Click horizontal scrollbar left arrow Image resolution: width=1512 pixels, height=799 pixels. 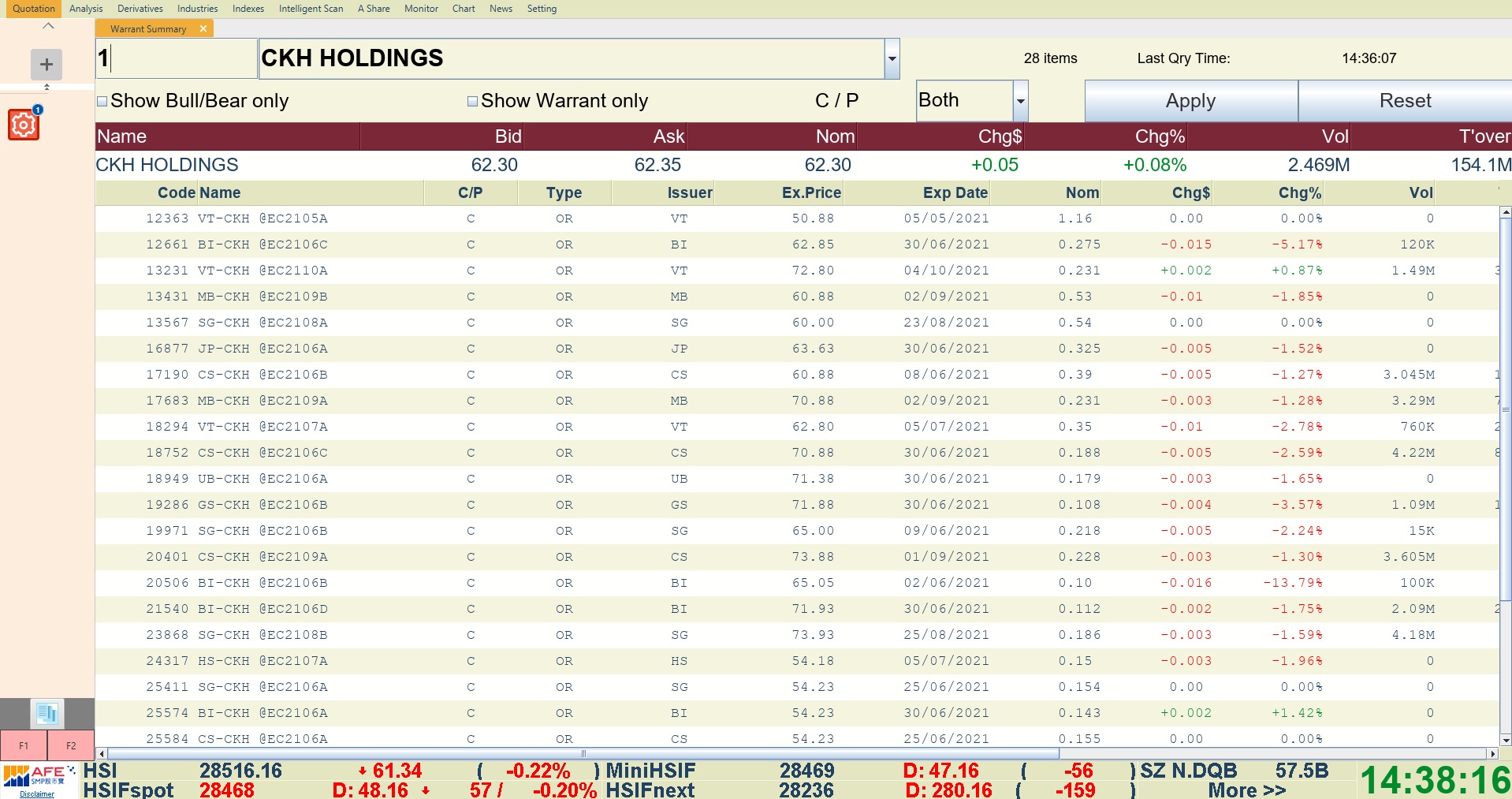point(101,753)
